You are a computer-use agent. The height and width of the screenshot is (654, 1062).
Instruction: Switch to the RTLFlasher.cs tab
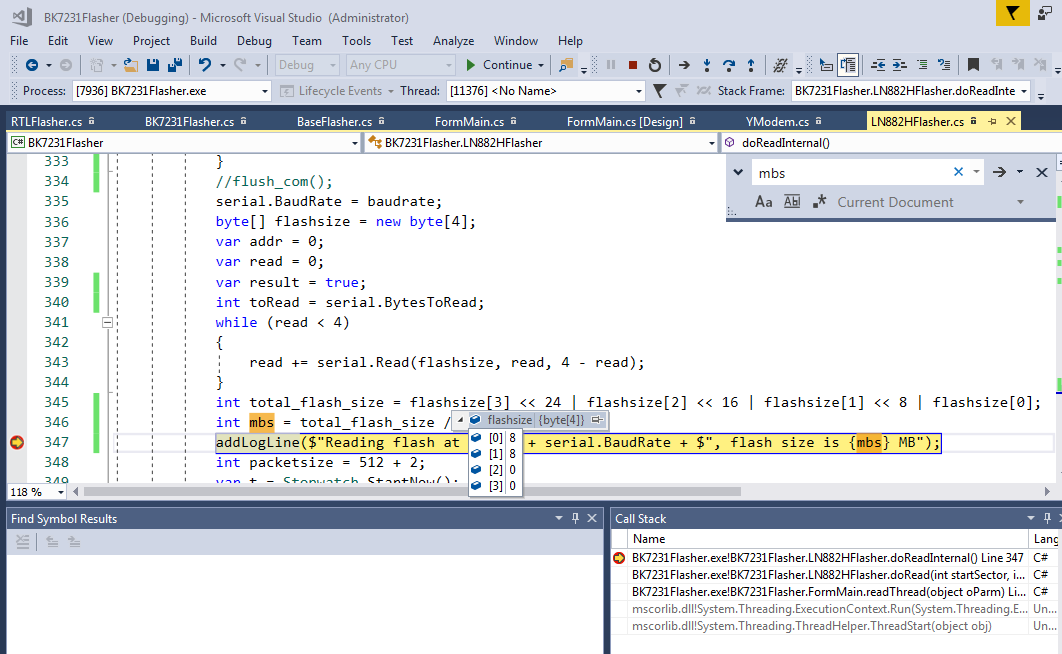47,121
